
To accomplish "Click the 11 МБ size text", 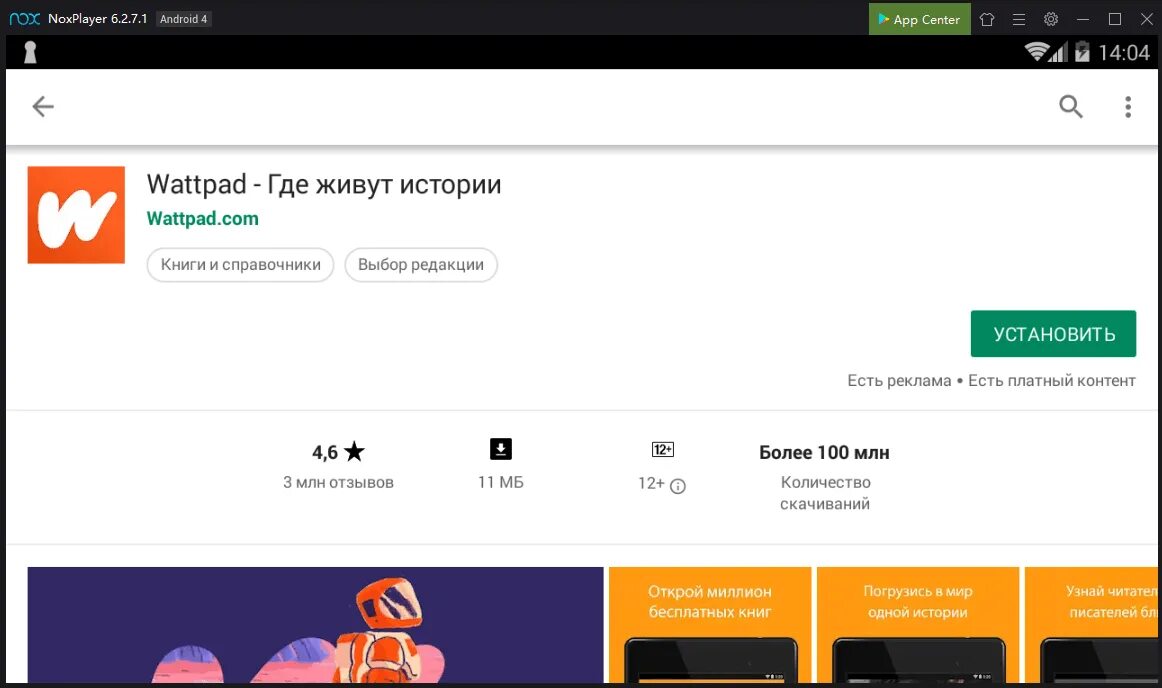I will pyautogui.click(x=501, y=483).
